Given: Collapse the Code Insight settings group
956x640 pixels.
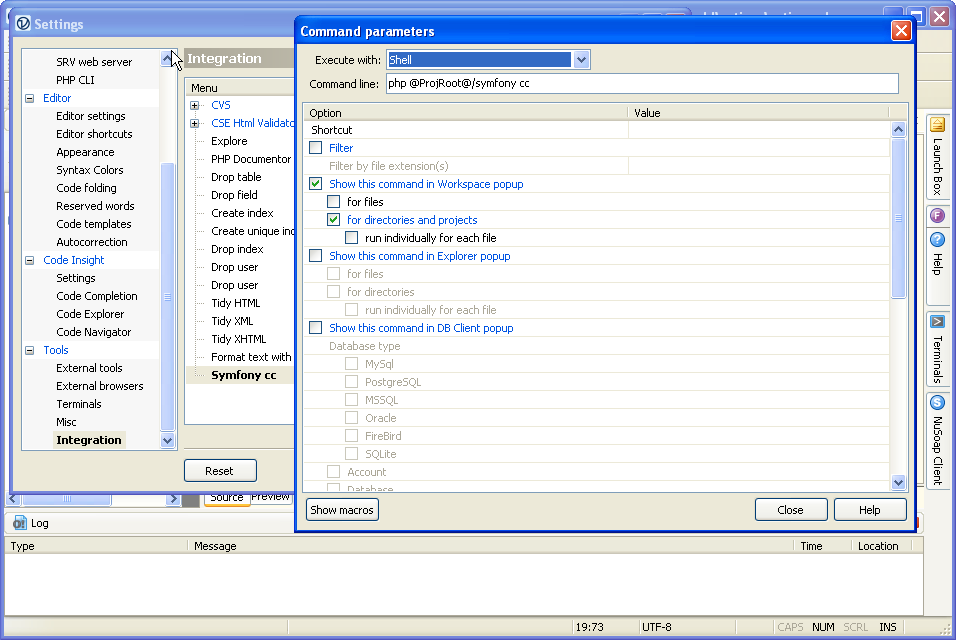Looking at the screenshot, I should [x=30, y=260].
